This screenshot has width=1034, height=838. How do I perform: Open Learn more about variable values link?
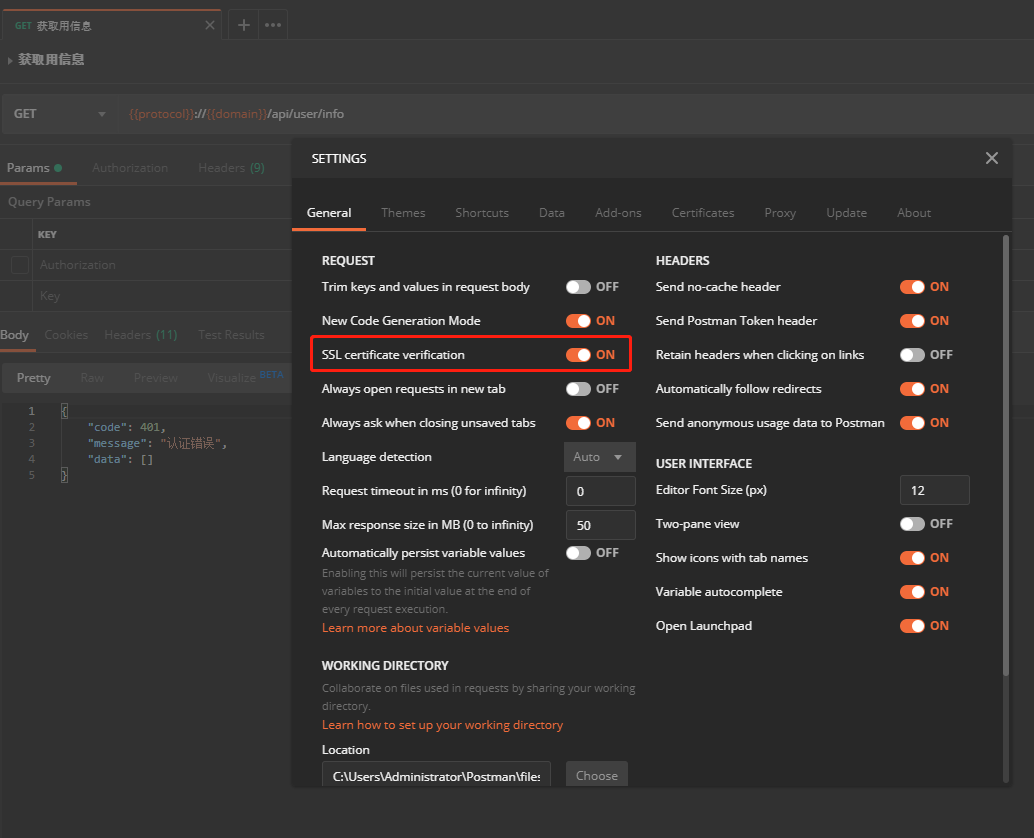pyautogui.click(x=415, y=628)
